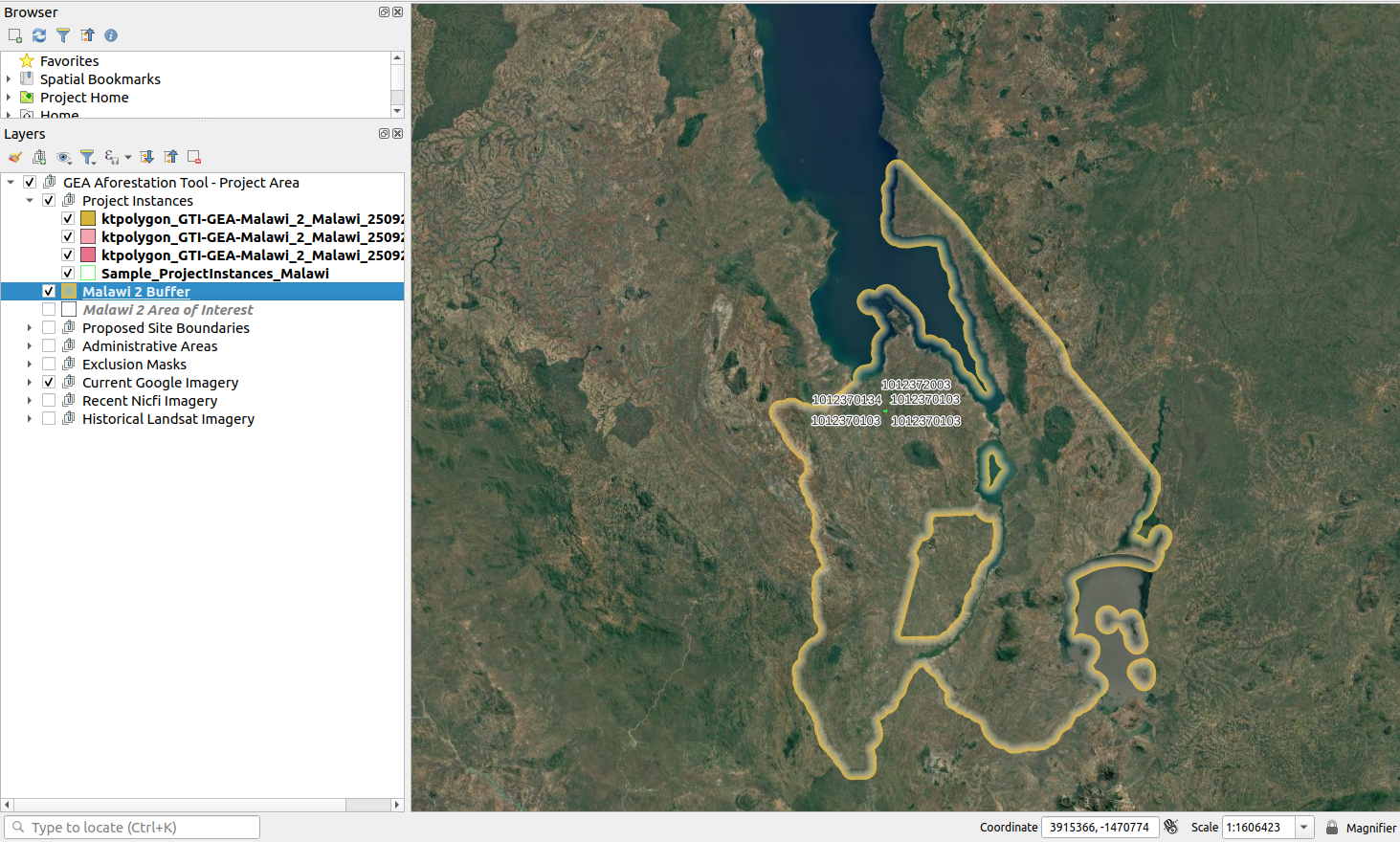The width and height of the screenshot is (1400, 842).
Task: Select Project Home in Browser
Action: click(84, 98)
